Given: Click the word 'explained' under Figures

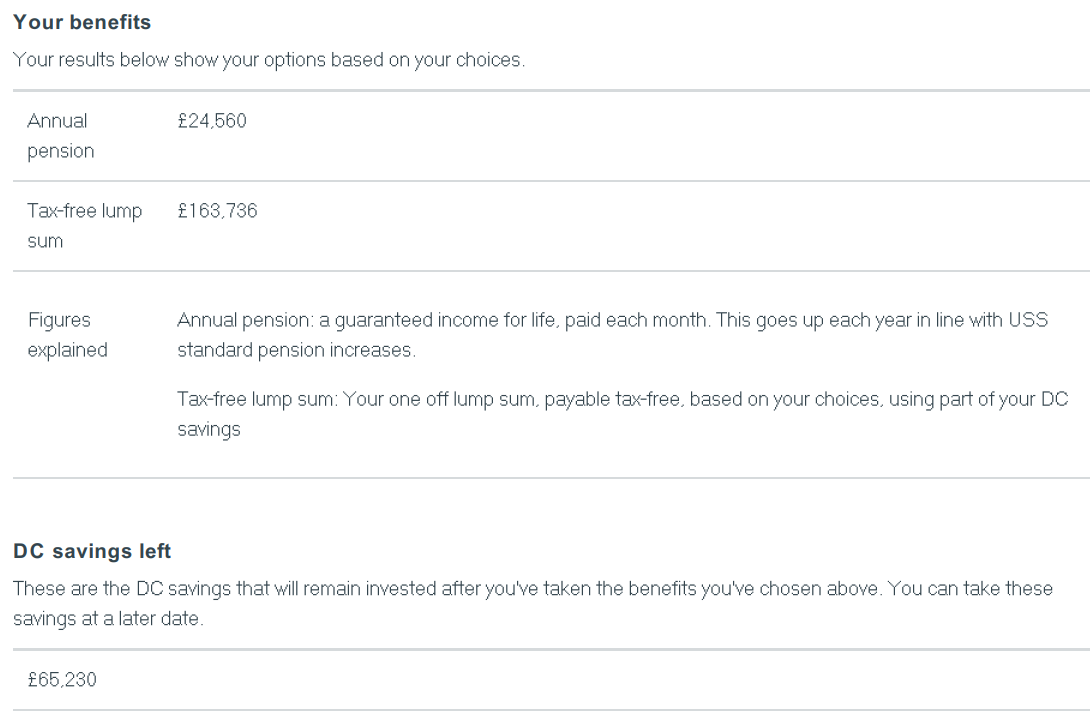Looking at the screenshot, I should click(x=67, y=350).
